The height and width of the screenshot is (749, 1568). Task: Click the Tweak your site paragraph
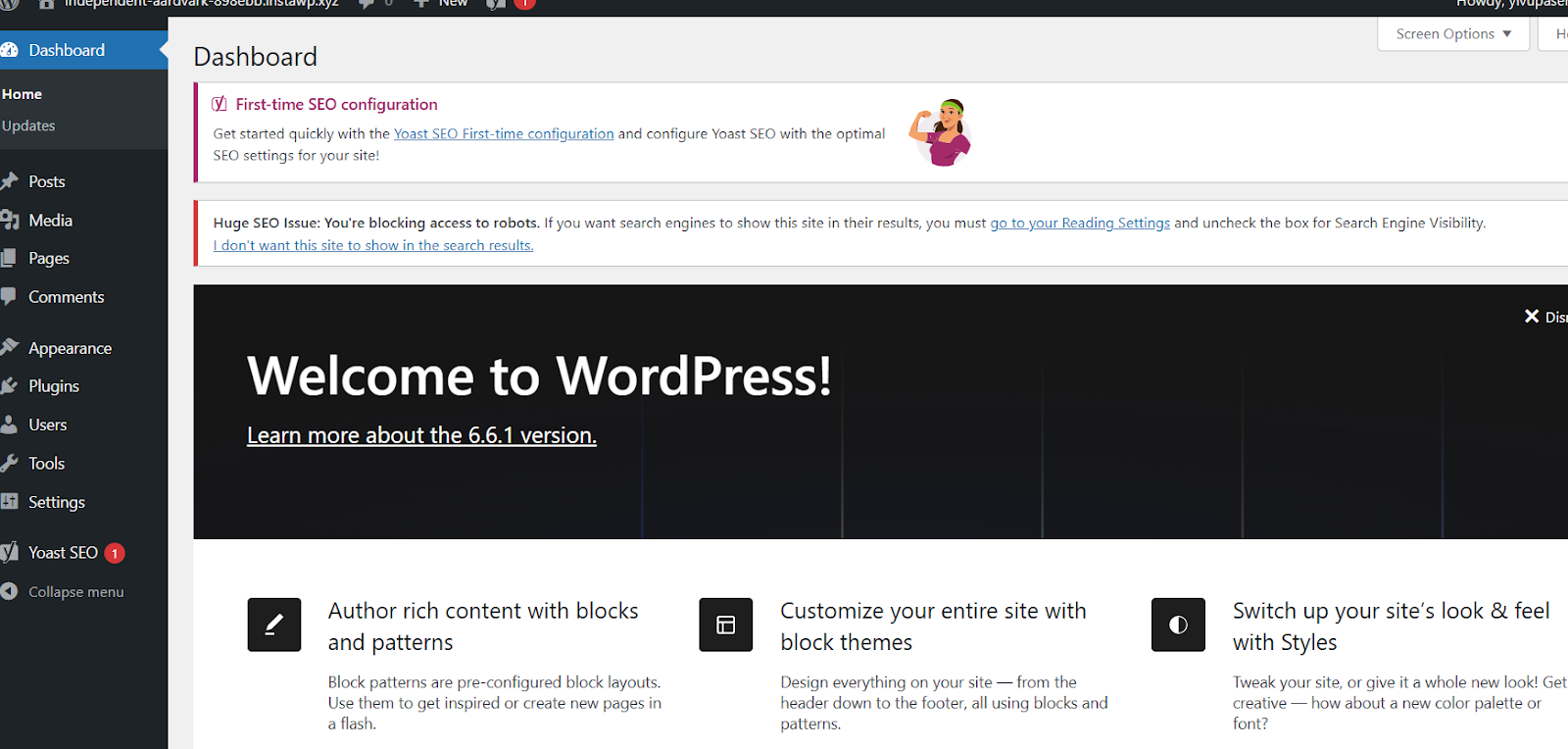click(1399, 703)
